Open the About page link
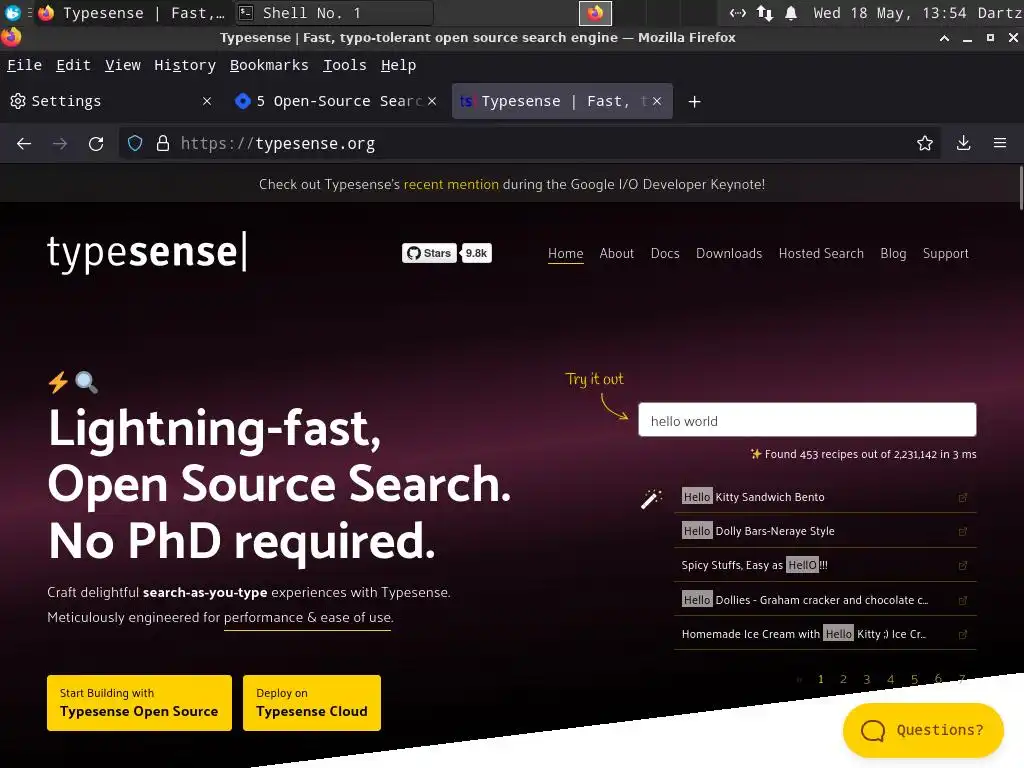1024x768 pixels. pos(616,253)
